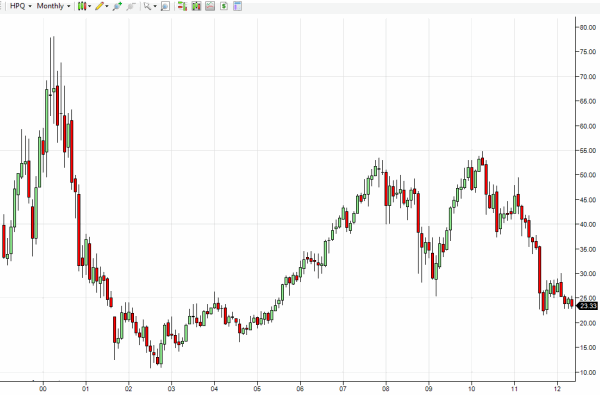The height and width of the screenshot is (395, 600).
Task: Open the HPQ symbol dropdown
Action: point(21,6)
